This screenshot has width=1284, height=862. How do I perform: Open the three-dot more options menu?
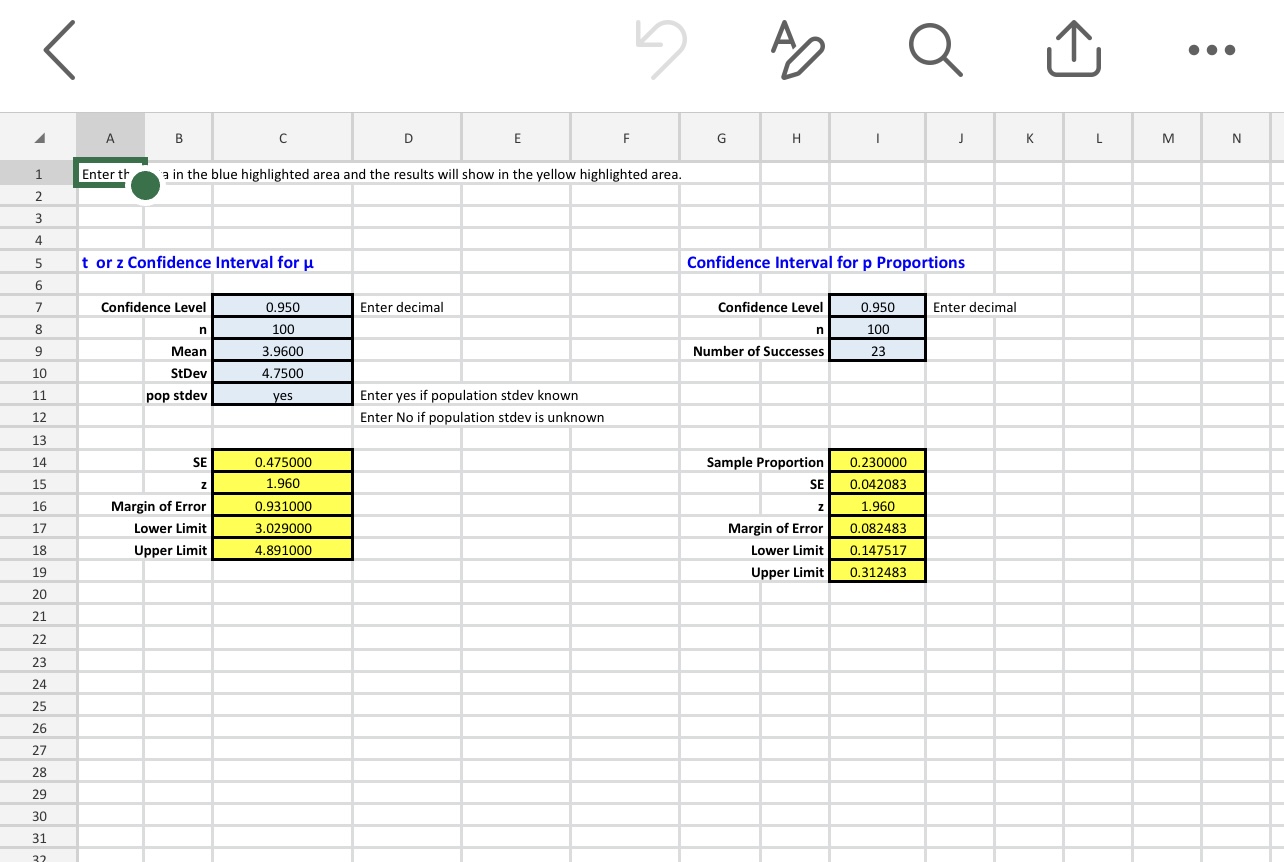coord(1212,50)
